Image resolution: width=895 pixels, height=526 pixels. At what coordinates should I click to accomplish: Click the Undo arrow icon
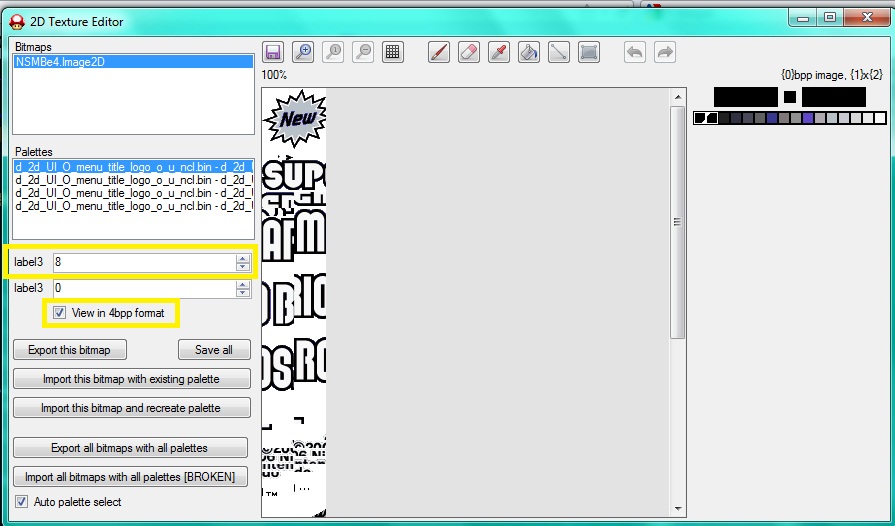(x=635, y=52)
